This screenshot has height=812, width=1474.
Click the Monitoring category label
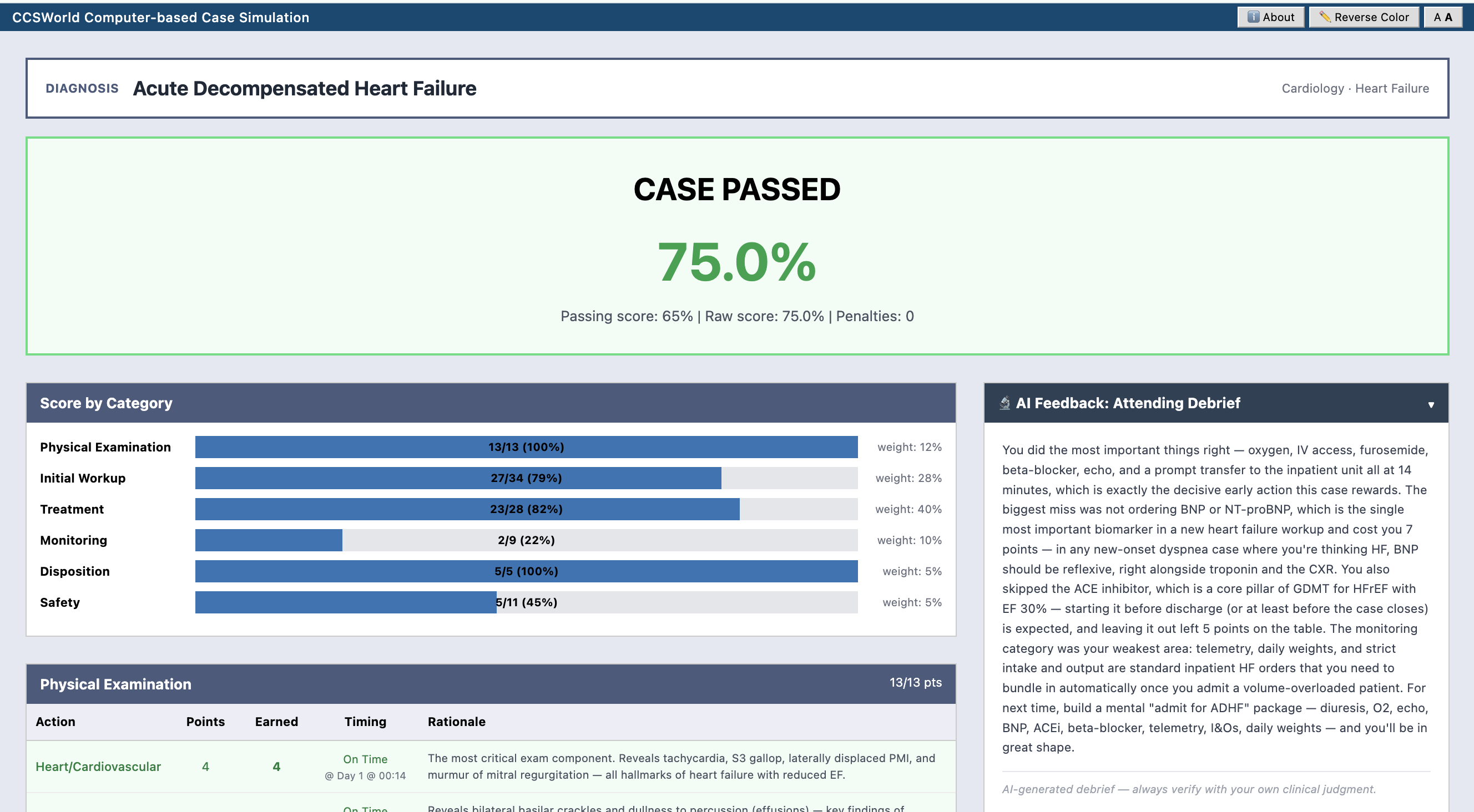click(73, 540)
